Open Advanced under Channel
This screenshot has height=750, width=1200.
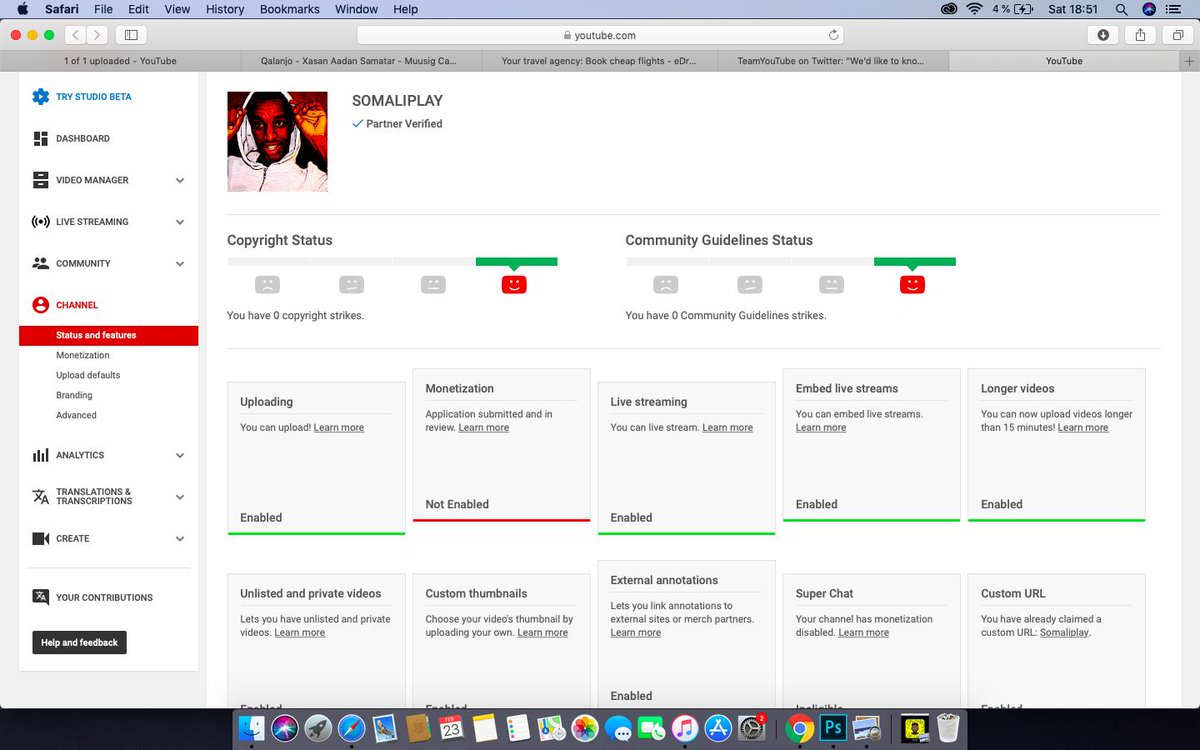pyautogui.click(x=76, y=415)
